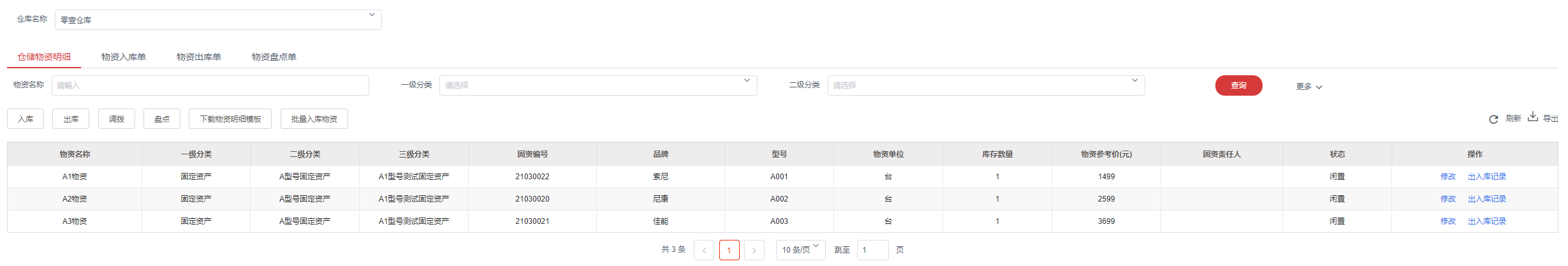Click the 调拨 button
This screenshot has height=266, width=1568.
click(117, 119)
